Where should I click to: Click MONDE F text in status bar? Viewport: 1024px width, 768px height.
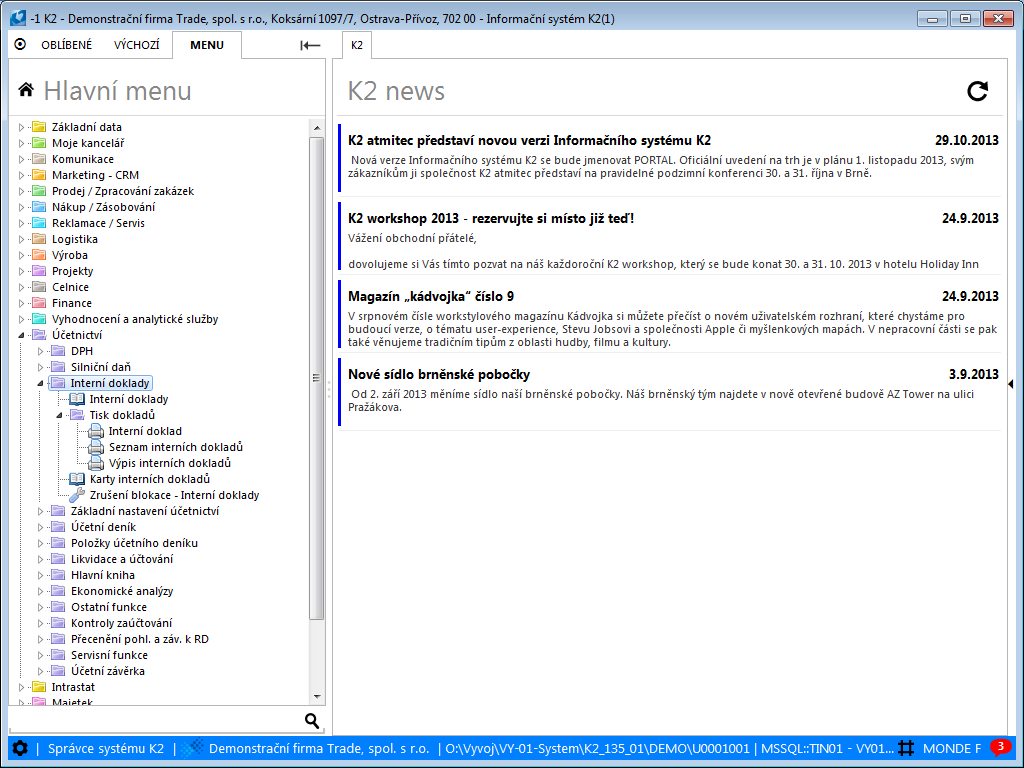(x=952, y=748)
